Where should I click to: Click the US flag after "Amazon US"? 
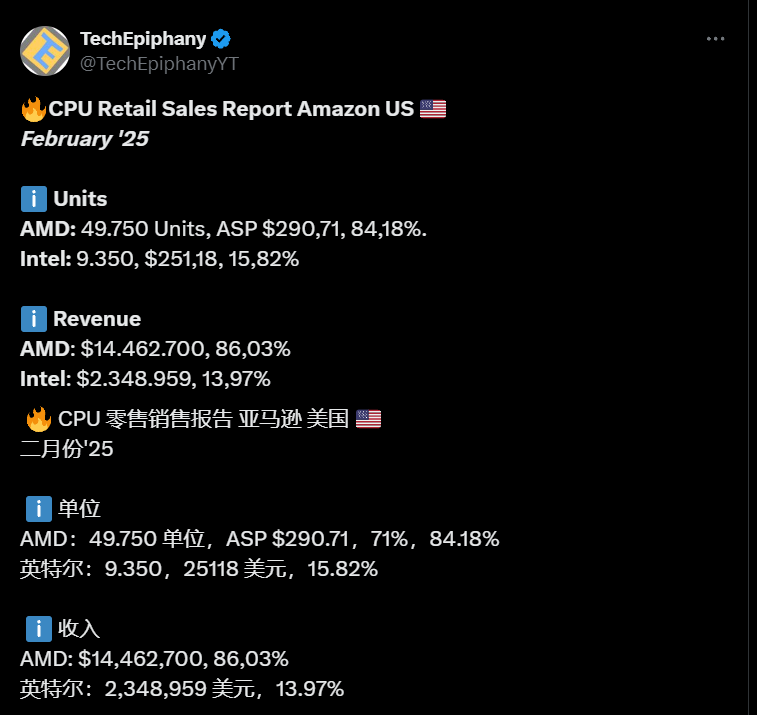pos(433,109)
